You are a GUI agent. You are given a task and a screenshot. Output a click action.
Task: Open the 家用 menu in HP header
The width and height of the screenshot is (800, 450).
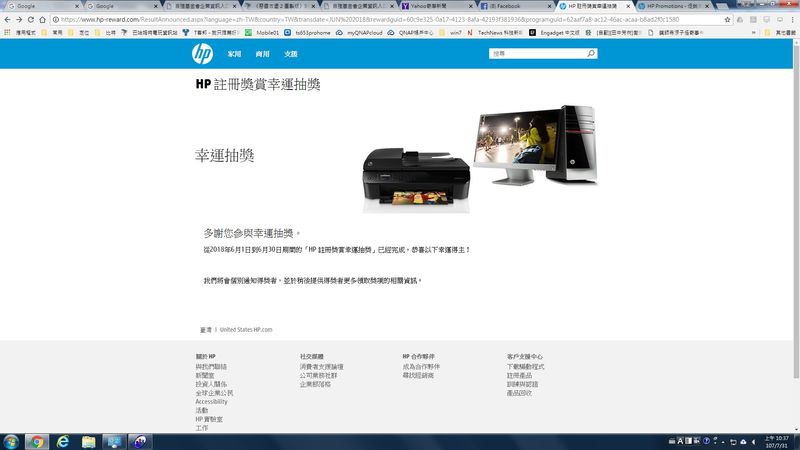point(234,54)
